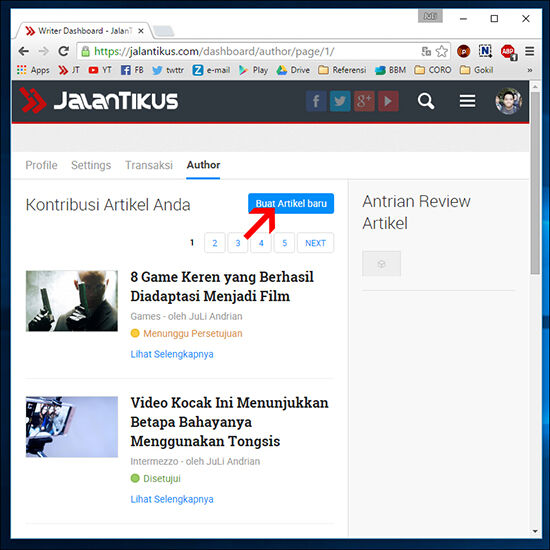Close the Writer Dashboard browser tab
550x550 pixels.
coord(141,31)
